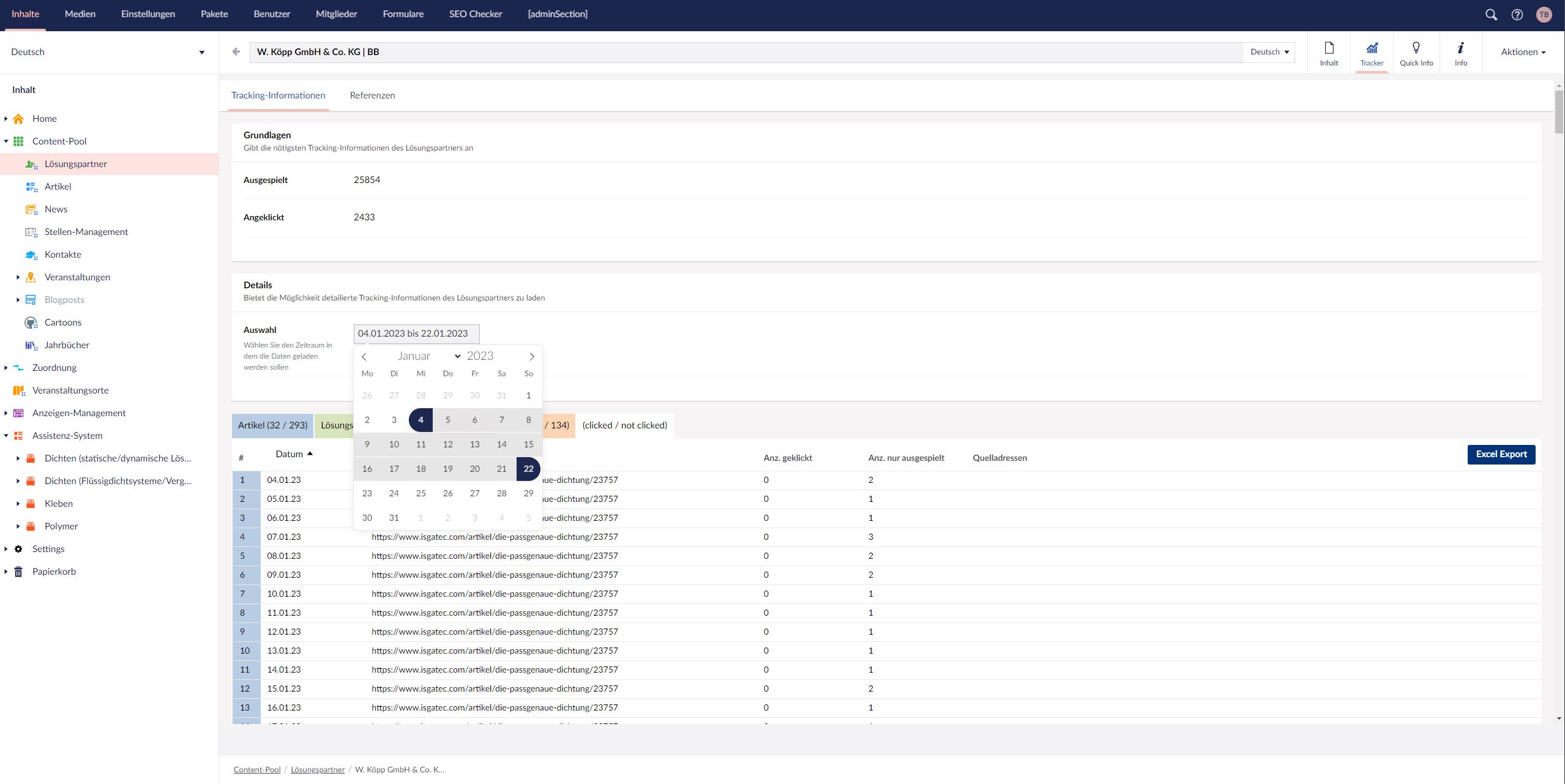This screenshot has height=784, width=1565.
Task: Open Papierkorb trash in tree
Action: coord(54,572)
